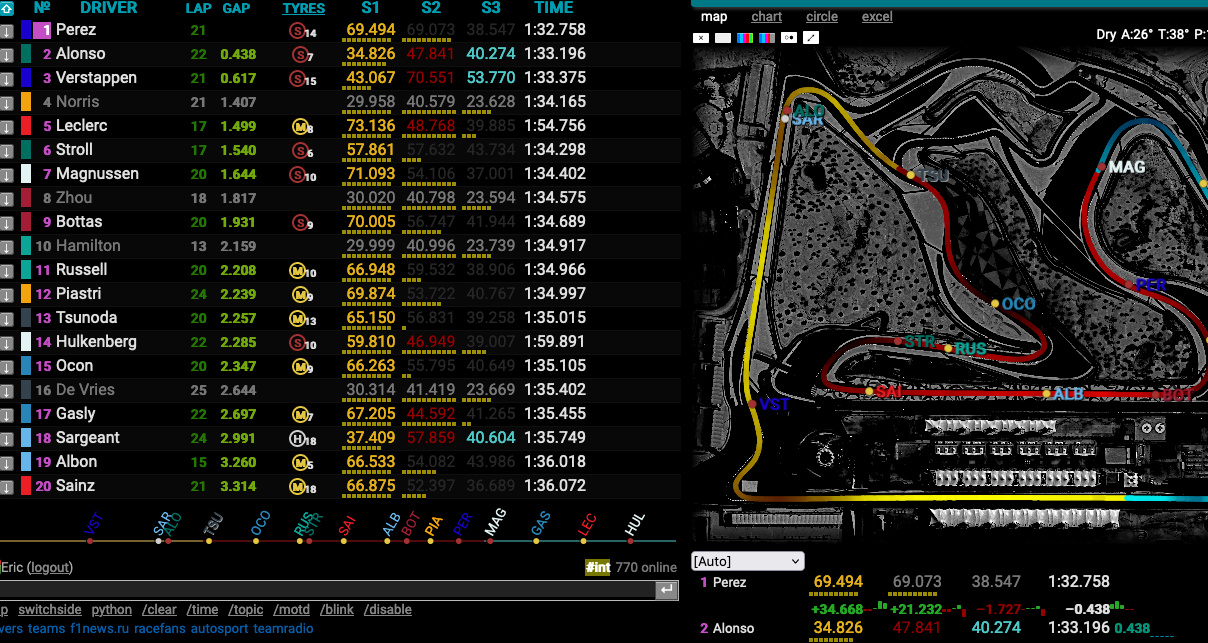The width and height of the screenshot is (1208, 643).
Task: Click the down-arrow icon in Perez's row
Action: pos(6,31)
